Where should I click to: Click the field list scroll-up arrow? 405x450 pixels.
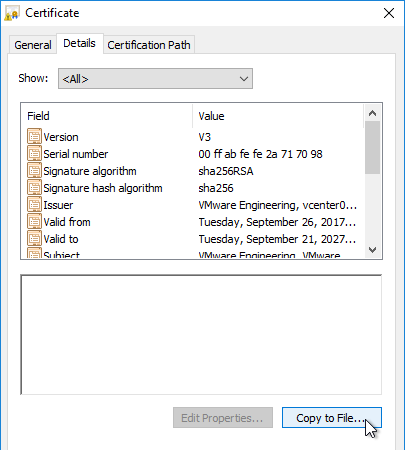click(x=372, y=113)
